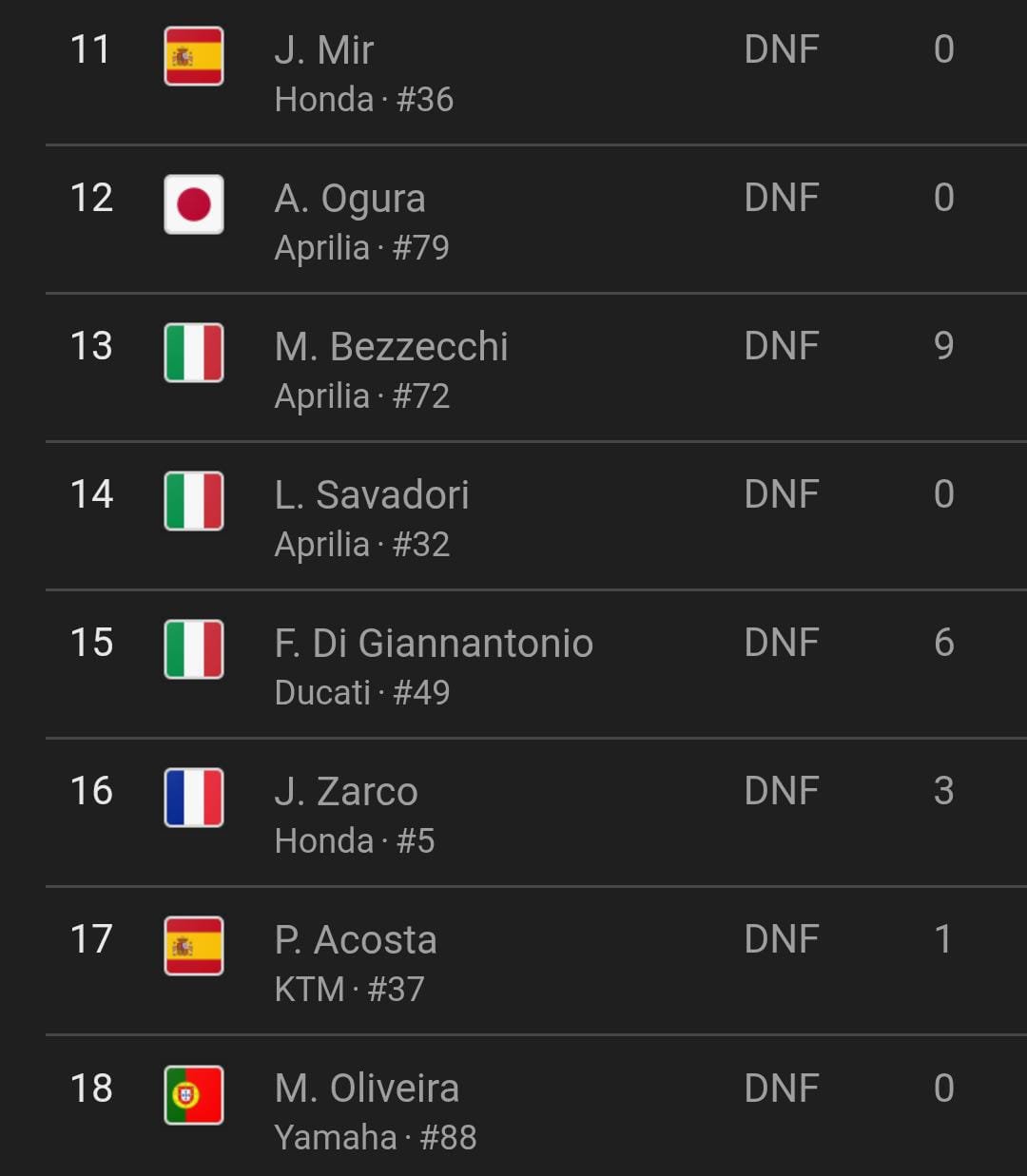Image resolution: width=1027 pixels, height=1176 pixels.
Task: Open rider A. Ogura's name
Action: 350,199
